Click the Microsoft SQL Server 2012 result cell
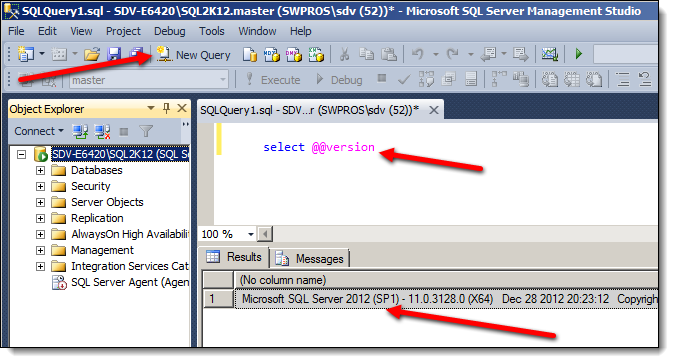 tap(447, 298)
